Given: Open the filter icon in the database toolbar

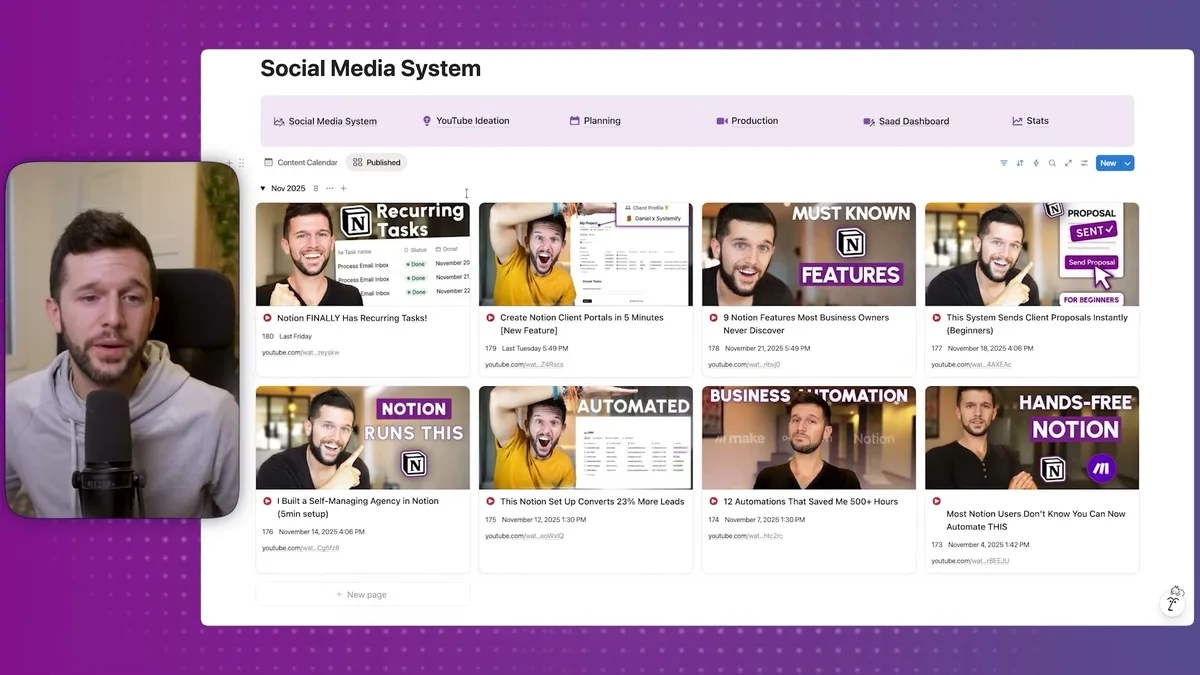Looking at the screenshot, I should (1003, 162).
